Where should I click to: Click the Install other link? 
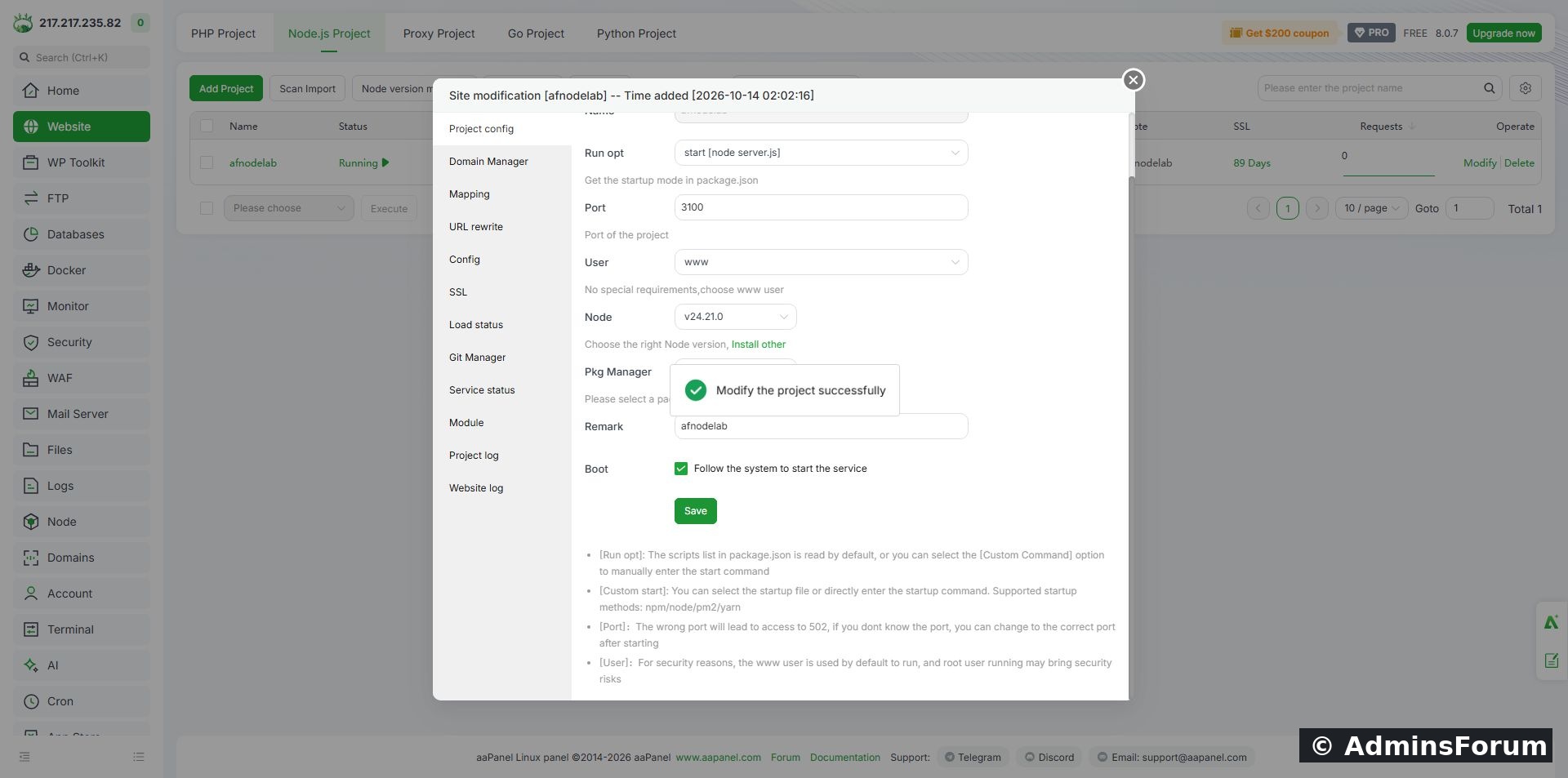(758, 345)
